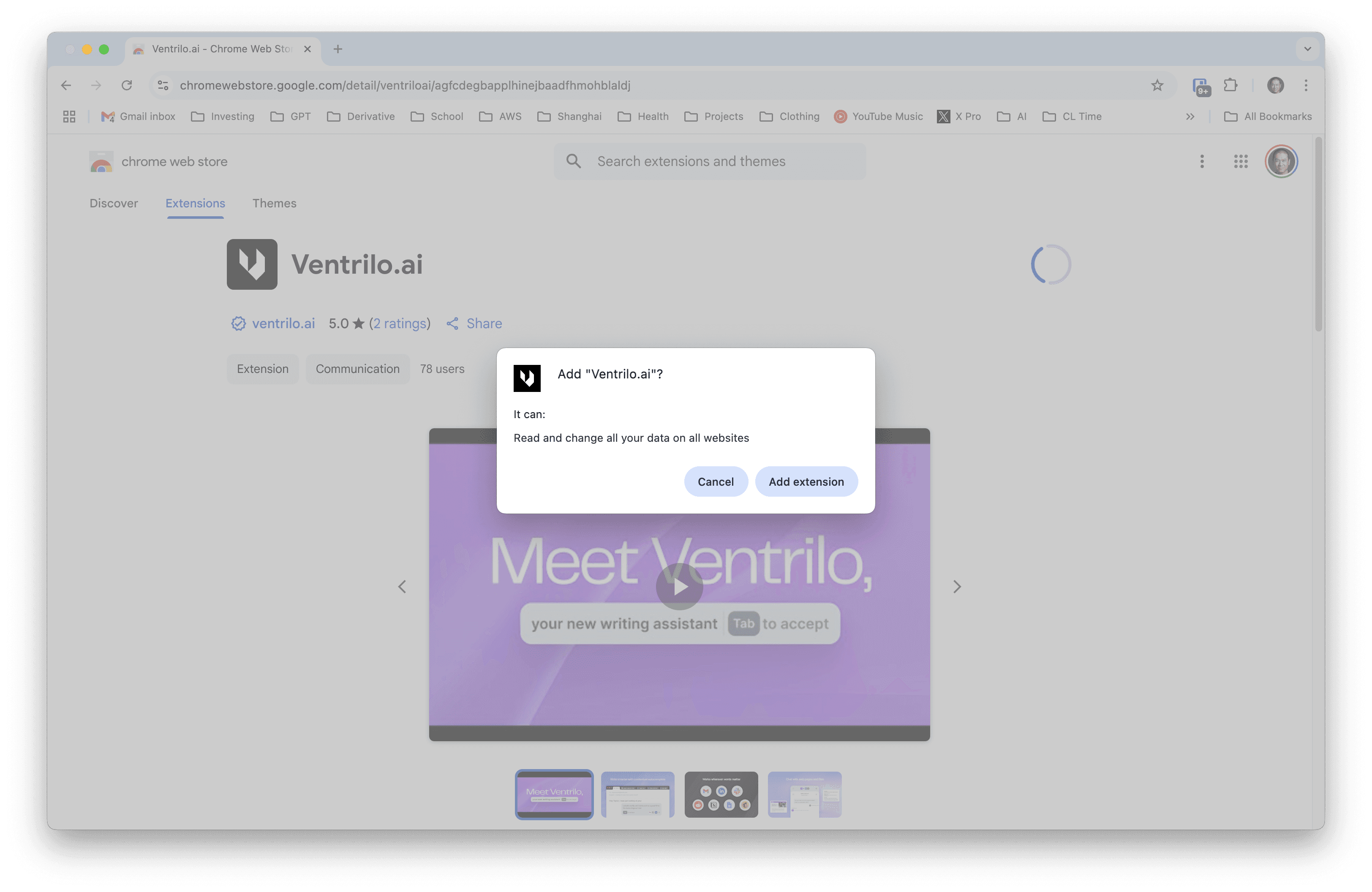The image size is (1372, 892).
Task: Open the Derivative bookmark folder
Action: pos(361,117)
